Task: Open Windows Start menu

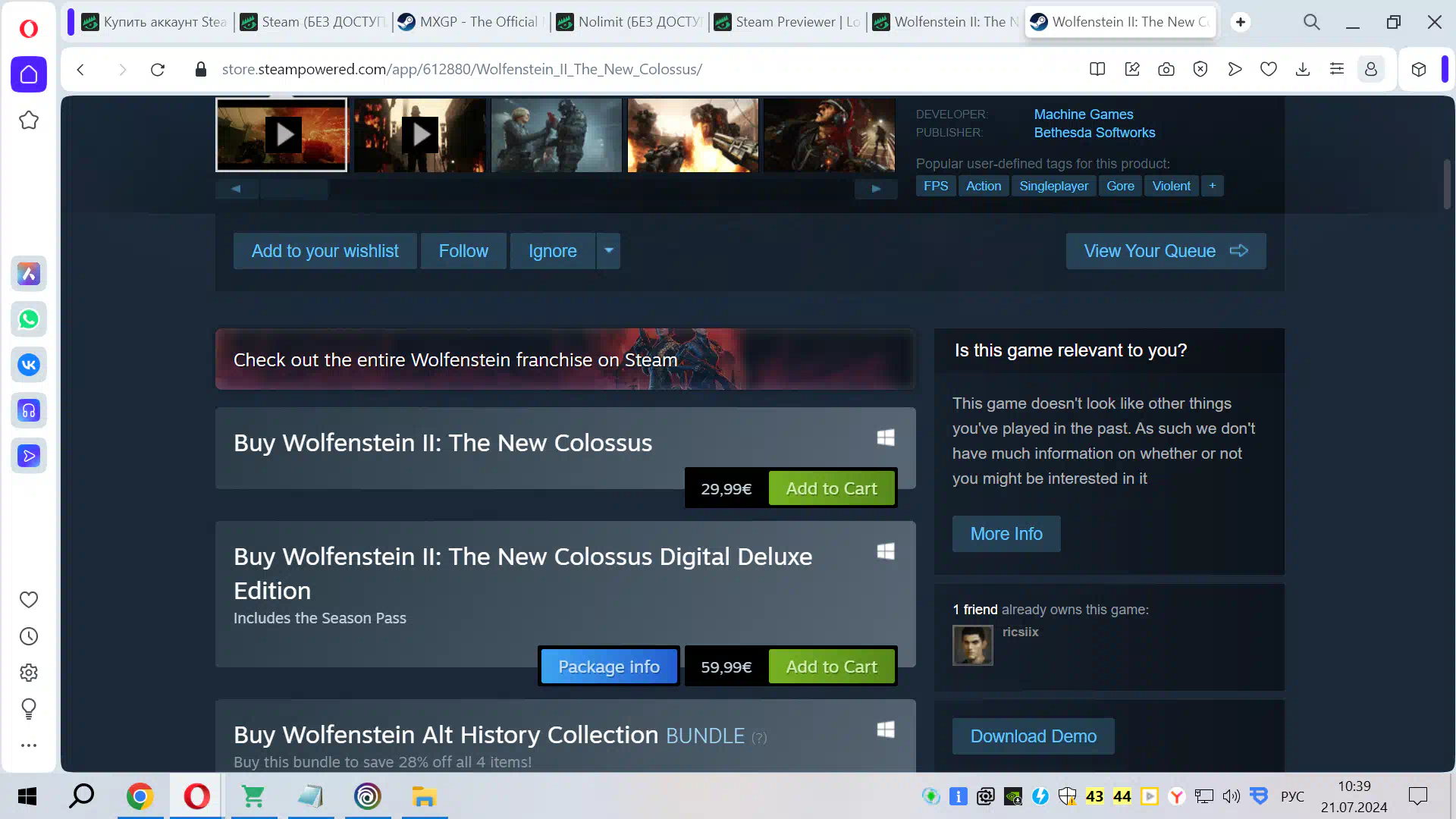Action: pos(27,796)
